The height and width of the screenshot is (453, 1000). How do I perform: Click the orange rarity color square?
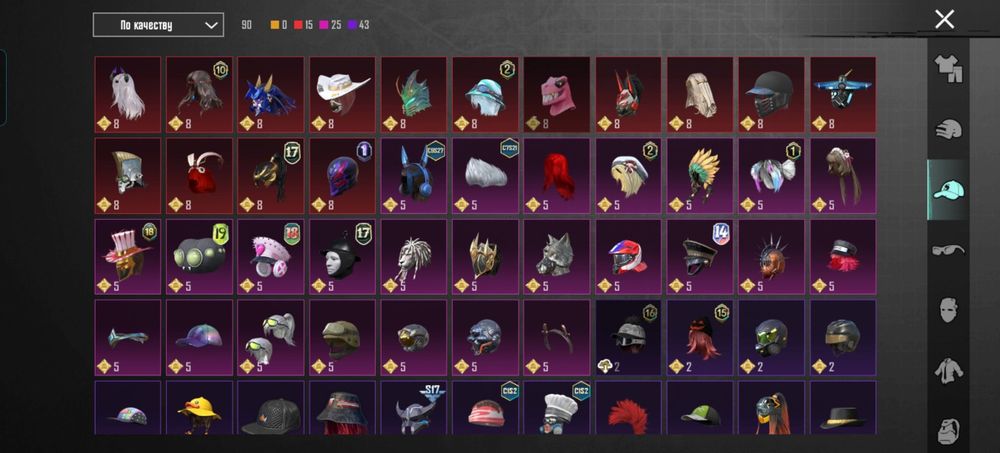point(275,25)
